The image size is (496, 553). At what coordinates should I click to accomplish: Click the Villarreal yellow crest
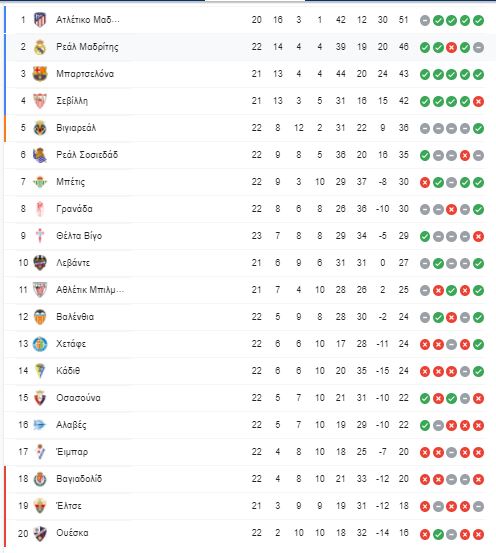pos(40,128)
